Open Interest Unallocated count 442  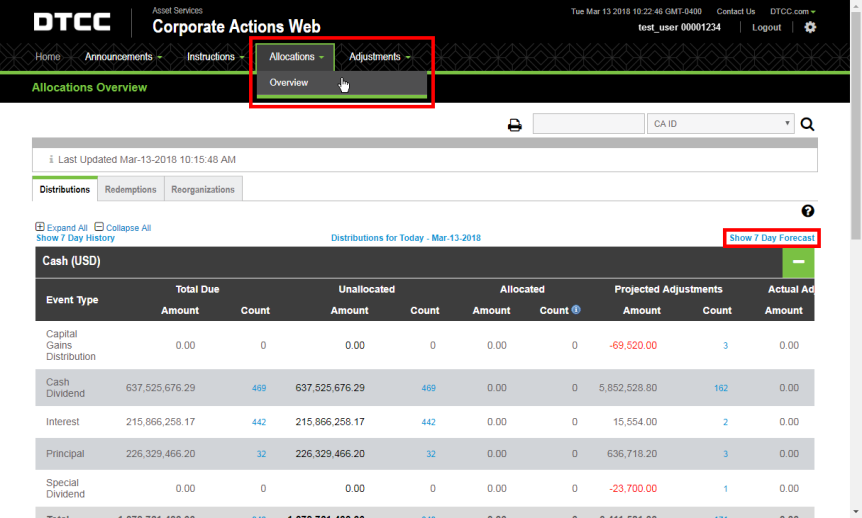[x=428, y=422]
